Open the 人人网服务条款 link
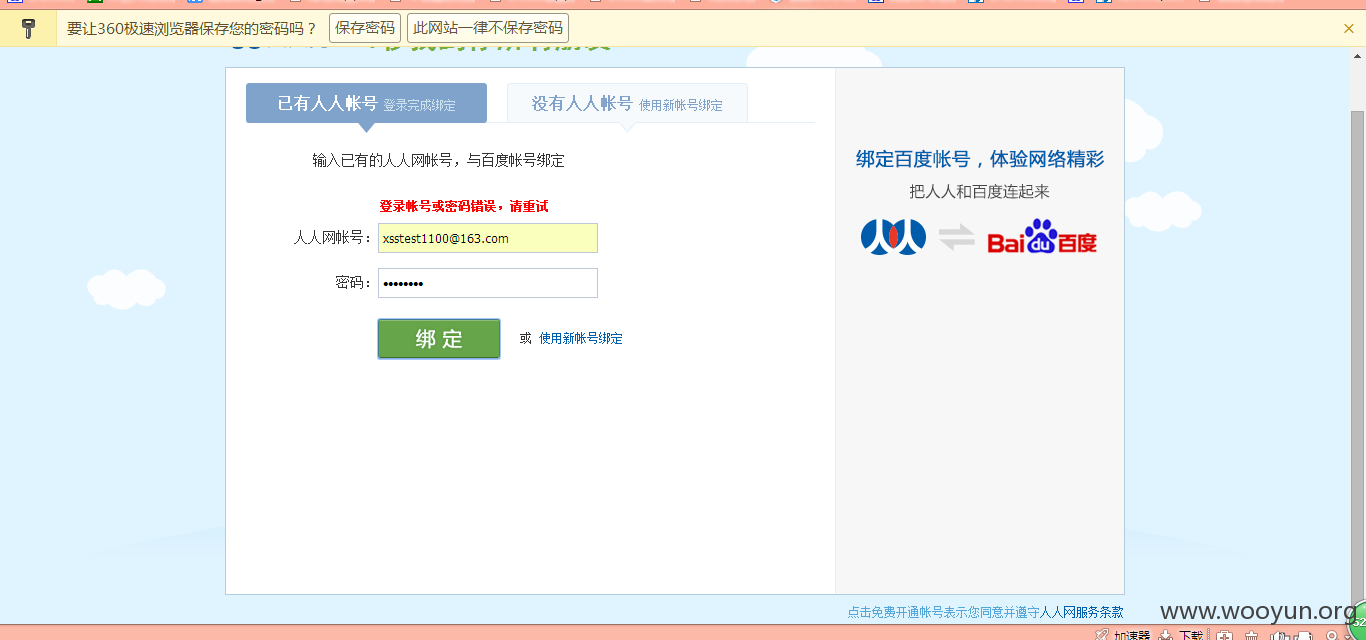 point(1082,612)
